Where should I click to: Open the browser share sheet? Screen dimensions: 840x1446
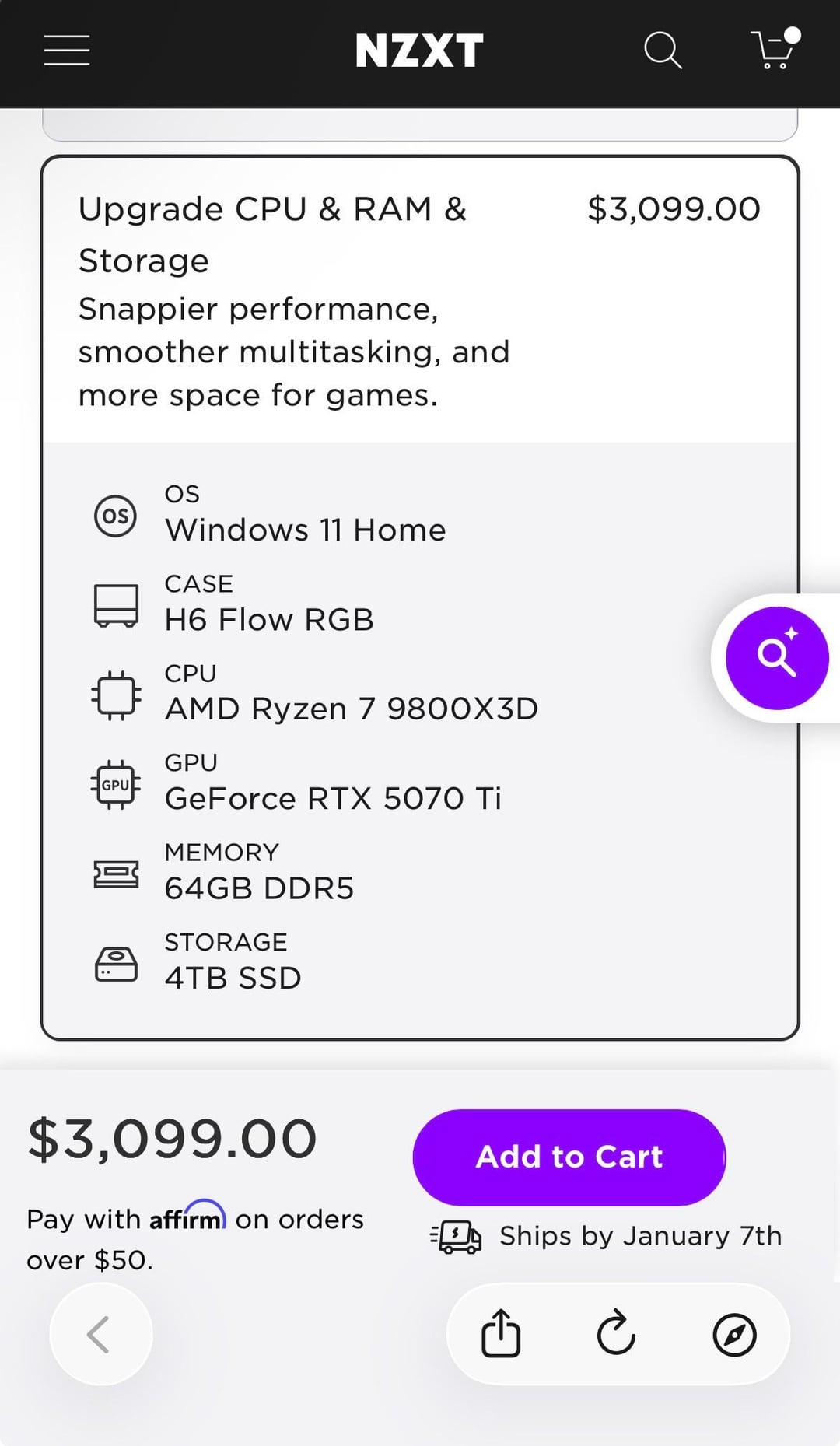(x=501, y=1334)
